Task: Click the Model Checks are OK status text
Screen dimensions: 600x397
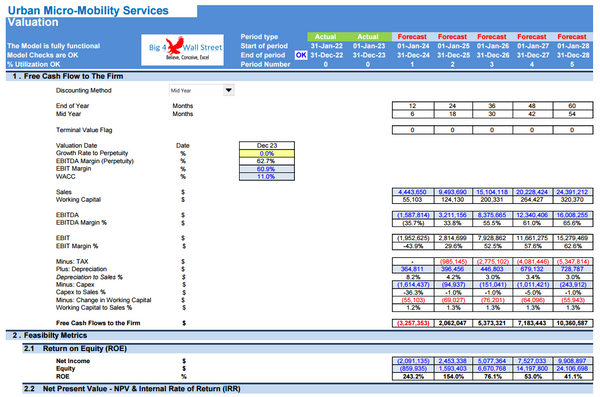Action: tap(42, 55)
